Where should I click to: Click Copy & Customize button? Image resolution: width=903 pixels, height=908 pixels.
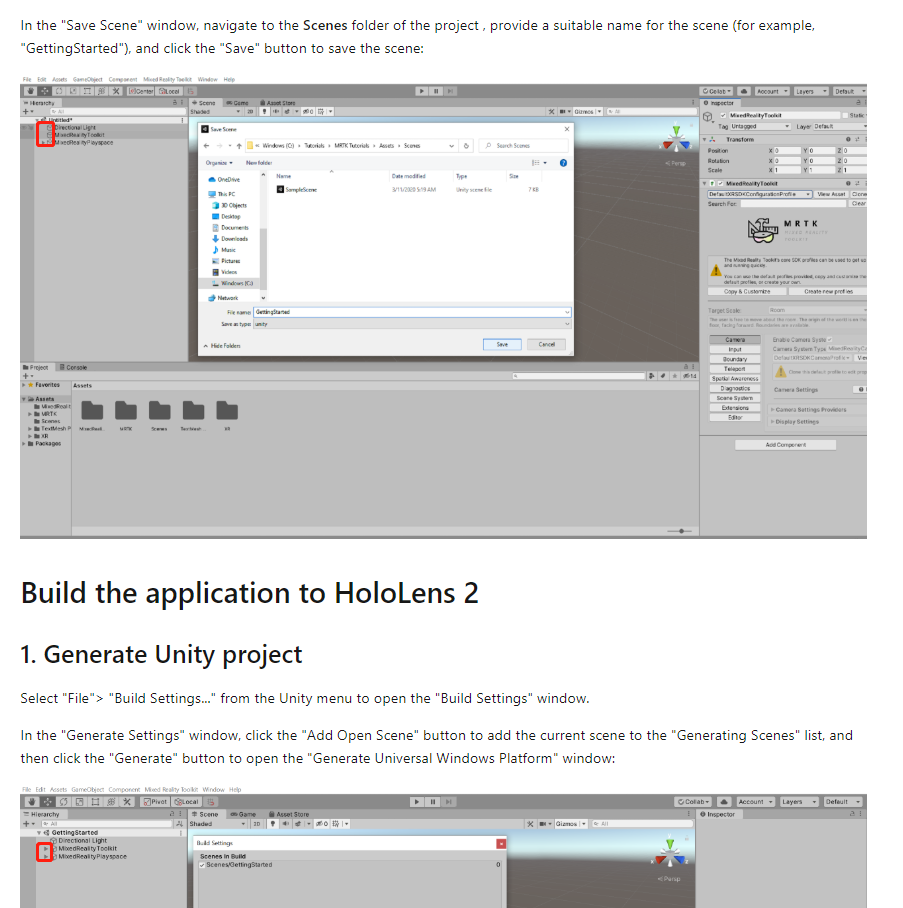tap(747, 291)
